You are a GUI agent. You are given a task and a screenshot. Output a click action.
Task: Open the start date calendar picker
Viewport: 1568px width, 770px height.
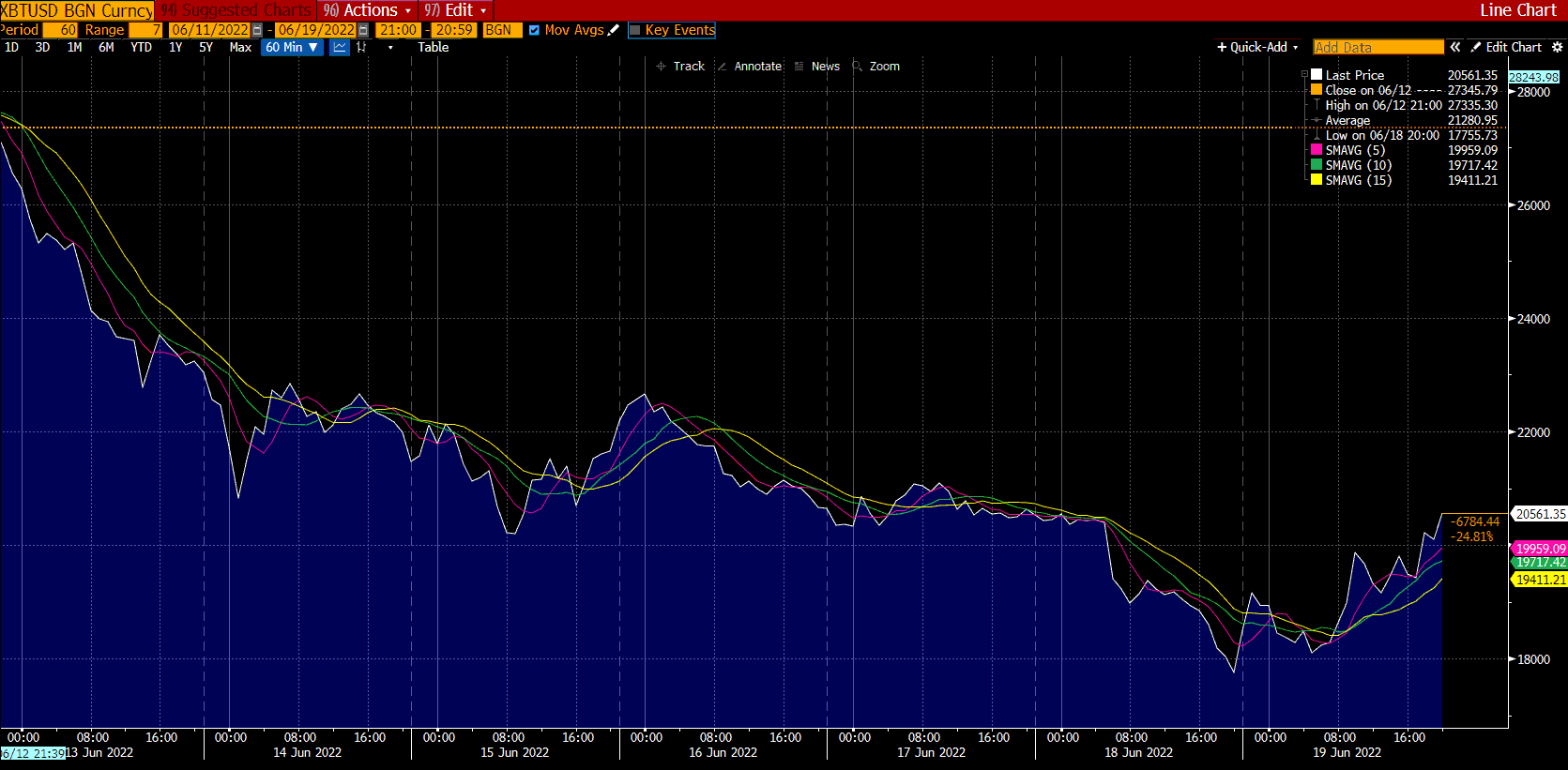(x=257, y=30)
